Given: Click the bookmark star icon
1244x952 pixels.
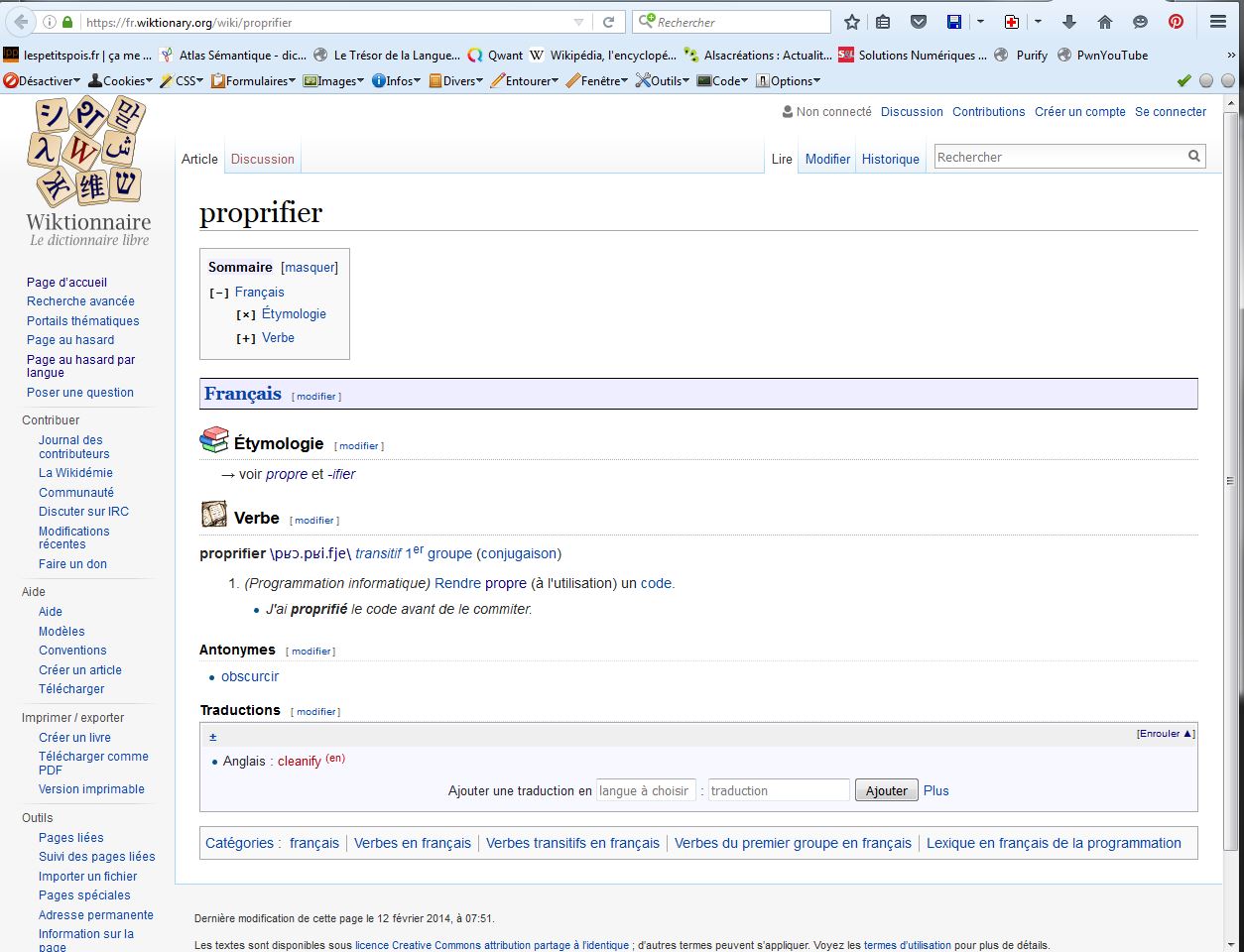Looking at the screenshot, I should point(852,22).
